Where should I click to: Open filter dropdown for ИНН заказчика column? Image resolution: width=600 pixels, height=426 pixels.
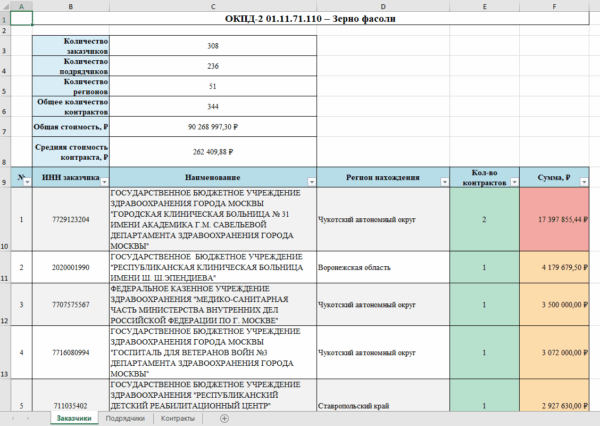coord(104,182)
